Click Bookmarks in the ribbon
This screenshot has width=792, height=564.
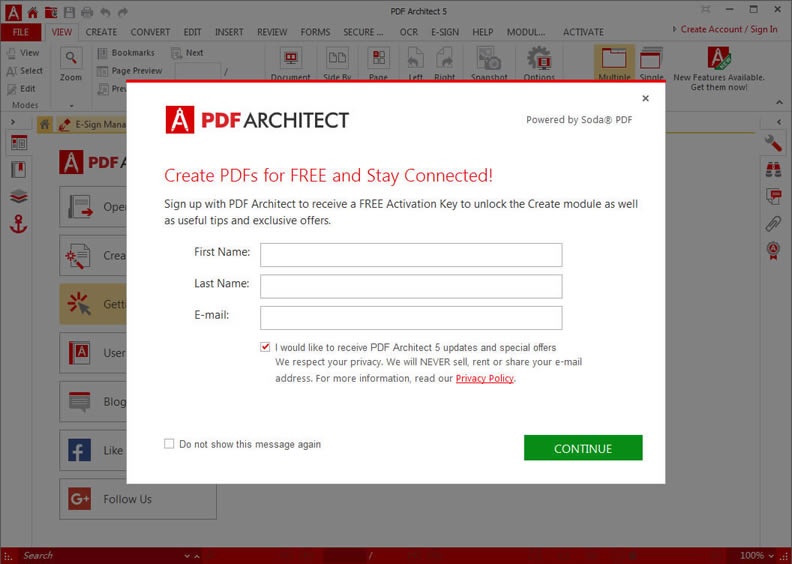click(126, 53)
